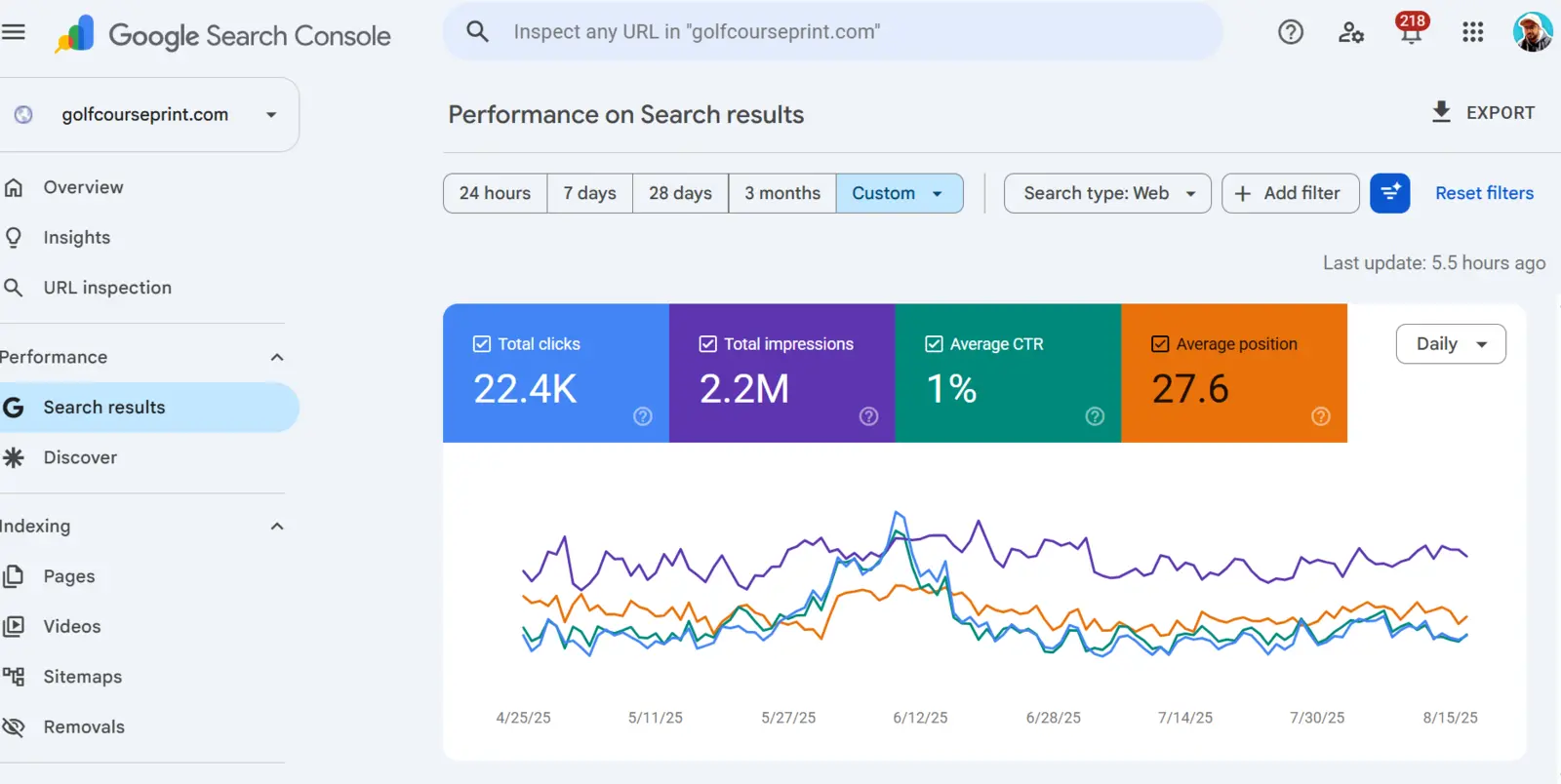The height and width of the screenshot is (784, 1561).
Task: Open the Google apps grid
Action: pyautogui.click(x=1472, y=32)
